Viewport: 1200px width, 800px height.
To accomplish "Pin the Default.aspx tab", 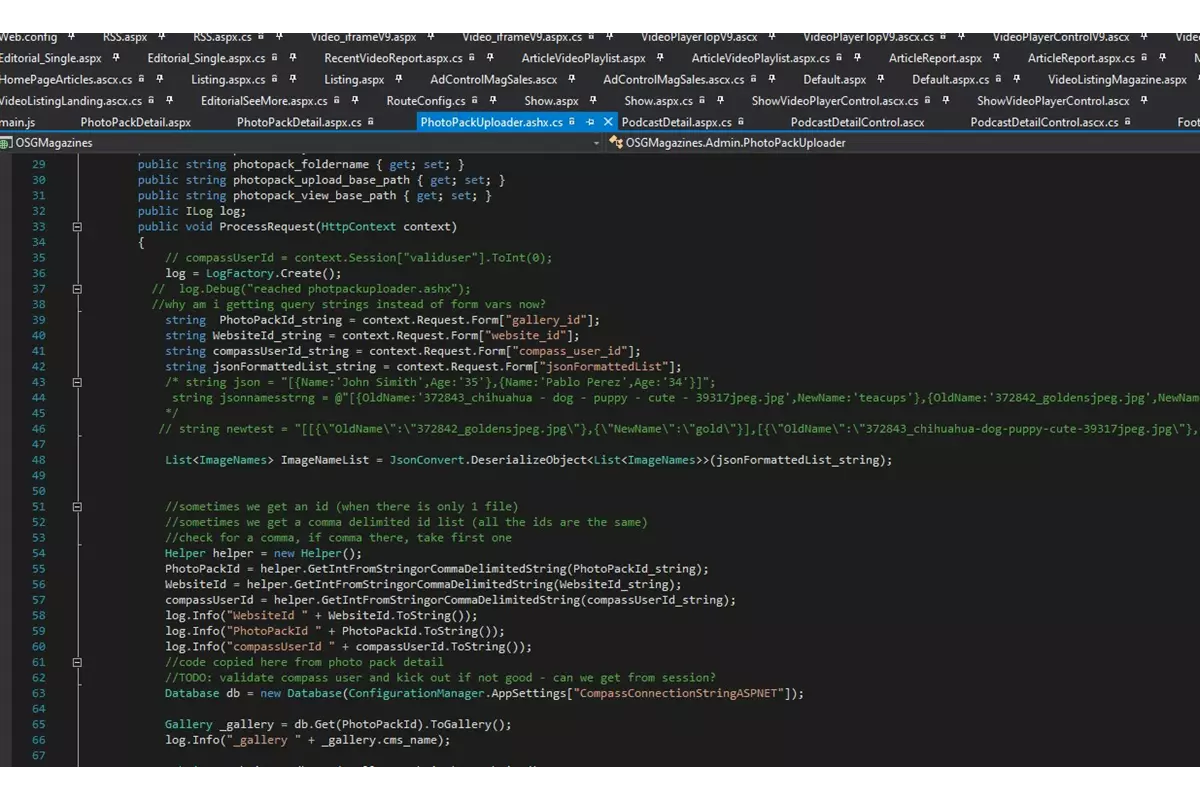I will (x=881, y=80).
